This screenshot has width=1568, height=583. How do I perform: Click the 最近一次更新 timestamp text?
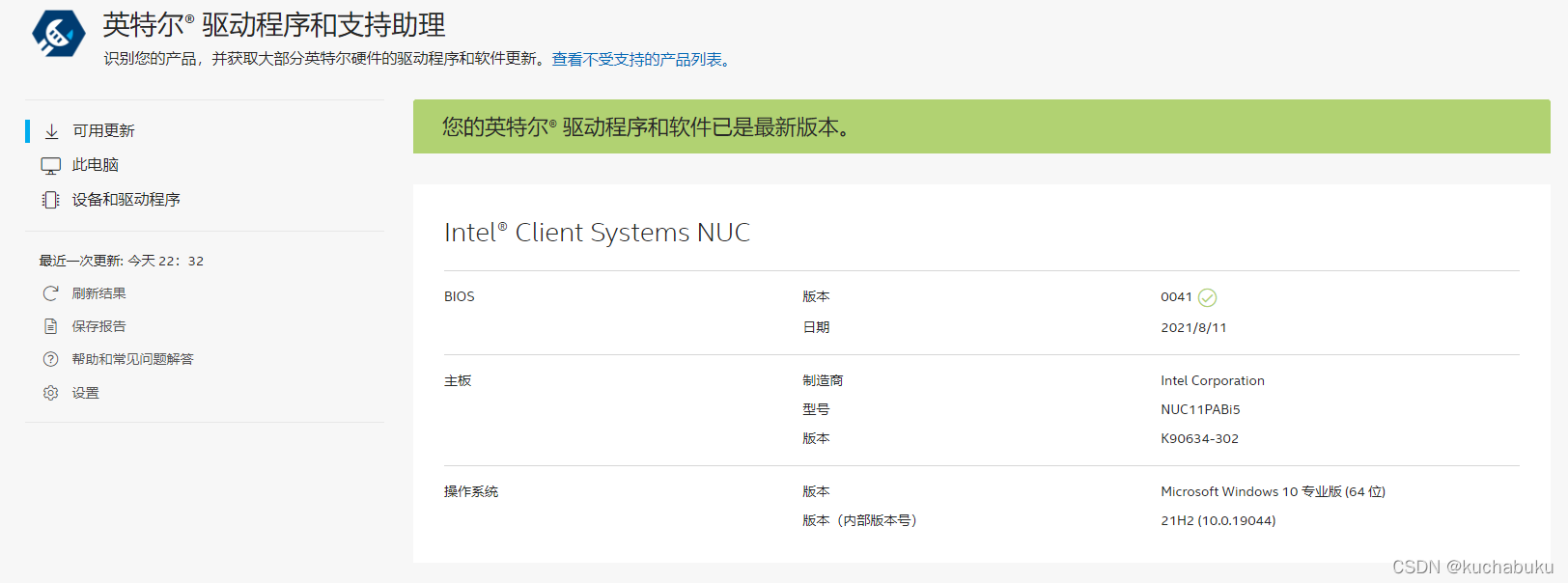(121, 261)
